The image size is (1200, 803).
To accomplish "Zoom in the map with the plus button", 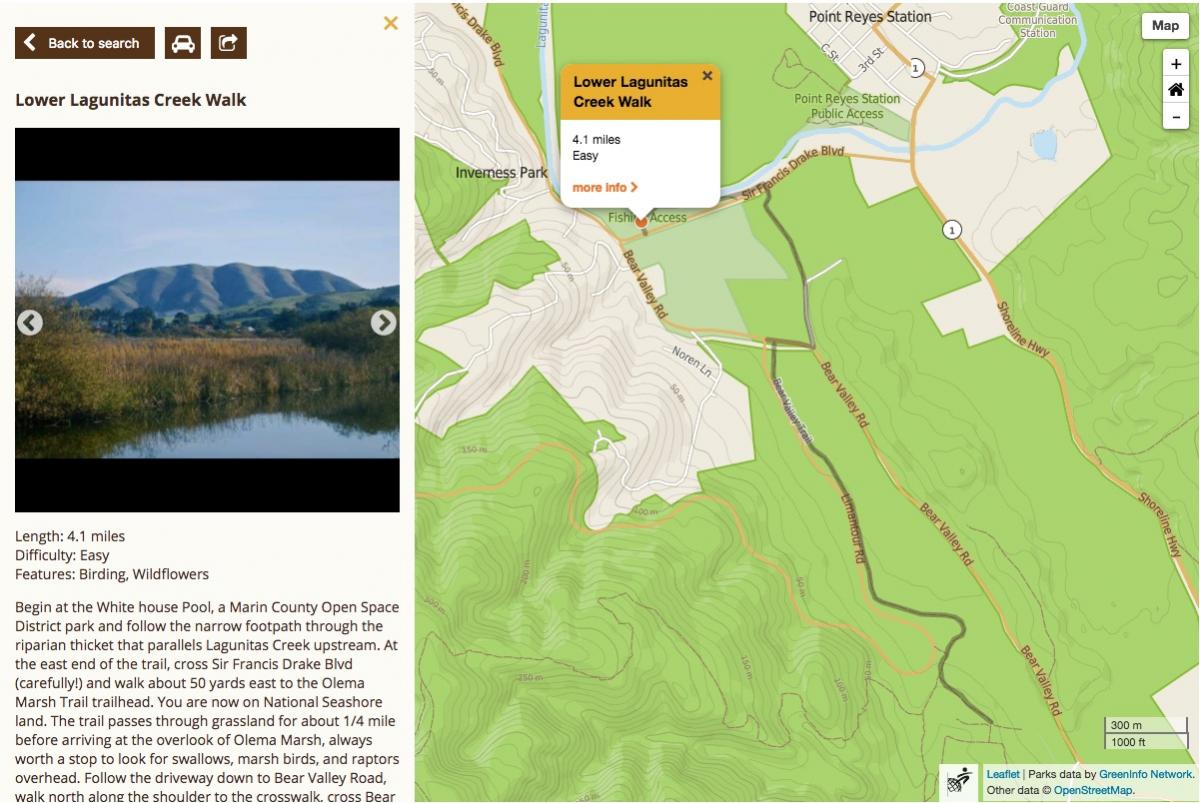I will click(x=1176, y=63).
